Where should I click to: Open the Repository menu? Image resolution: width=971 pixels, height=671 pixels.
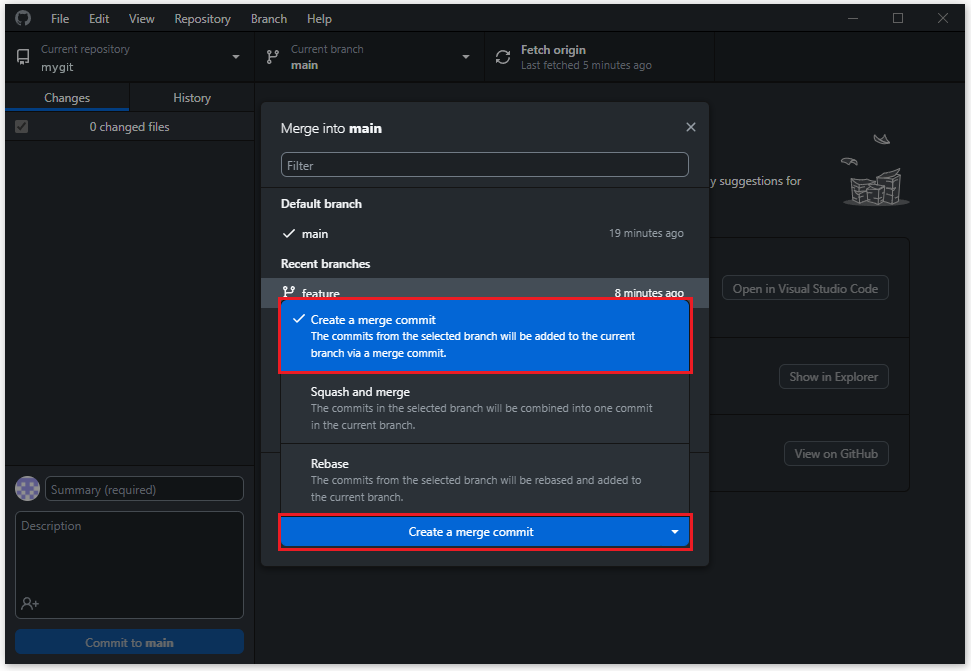tap(202, 19)
